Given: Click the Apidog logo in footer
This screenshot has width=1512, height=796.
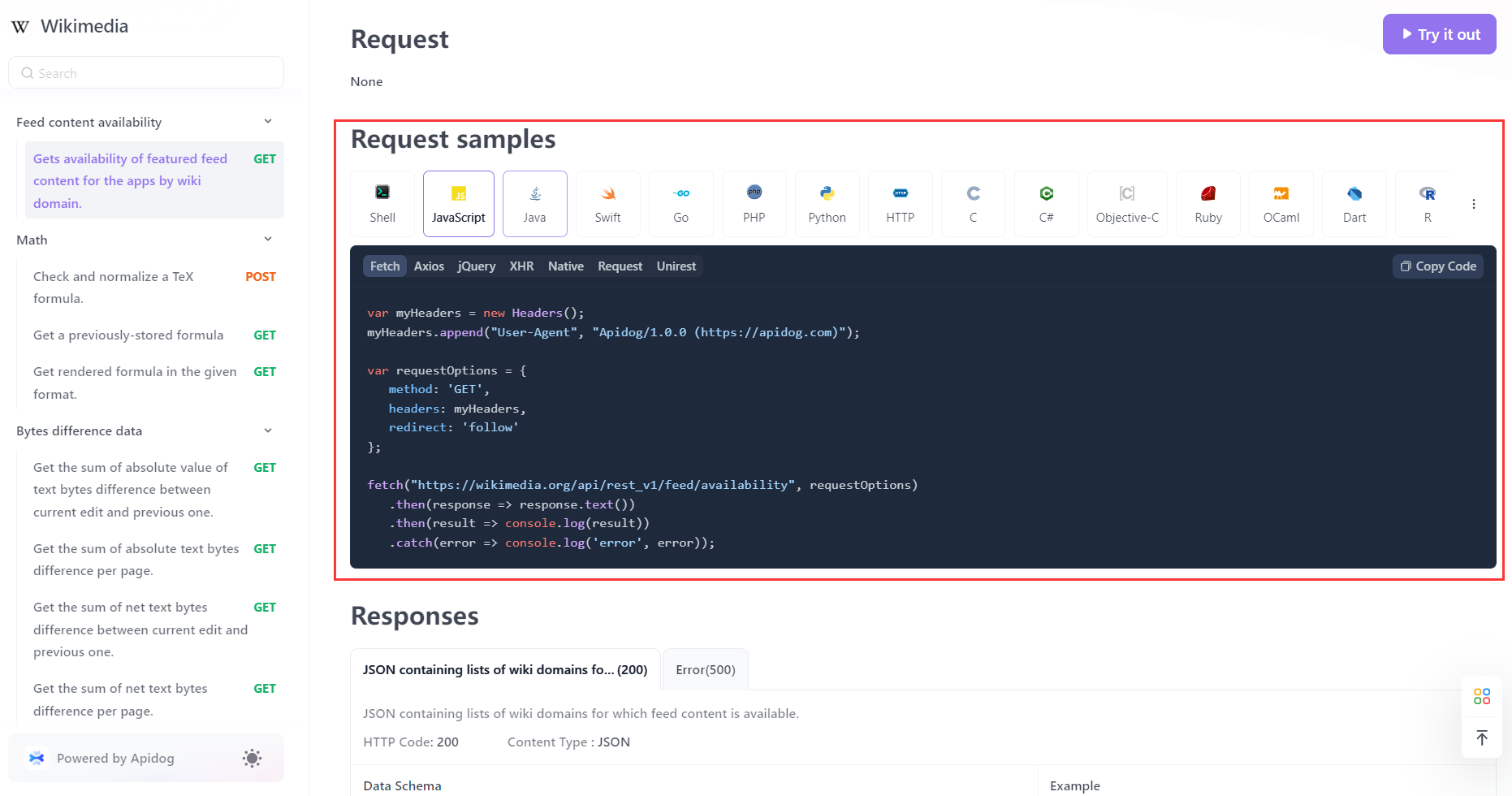Looking at the screenshot, I should [x=37, y=758].
